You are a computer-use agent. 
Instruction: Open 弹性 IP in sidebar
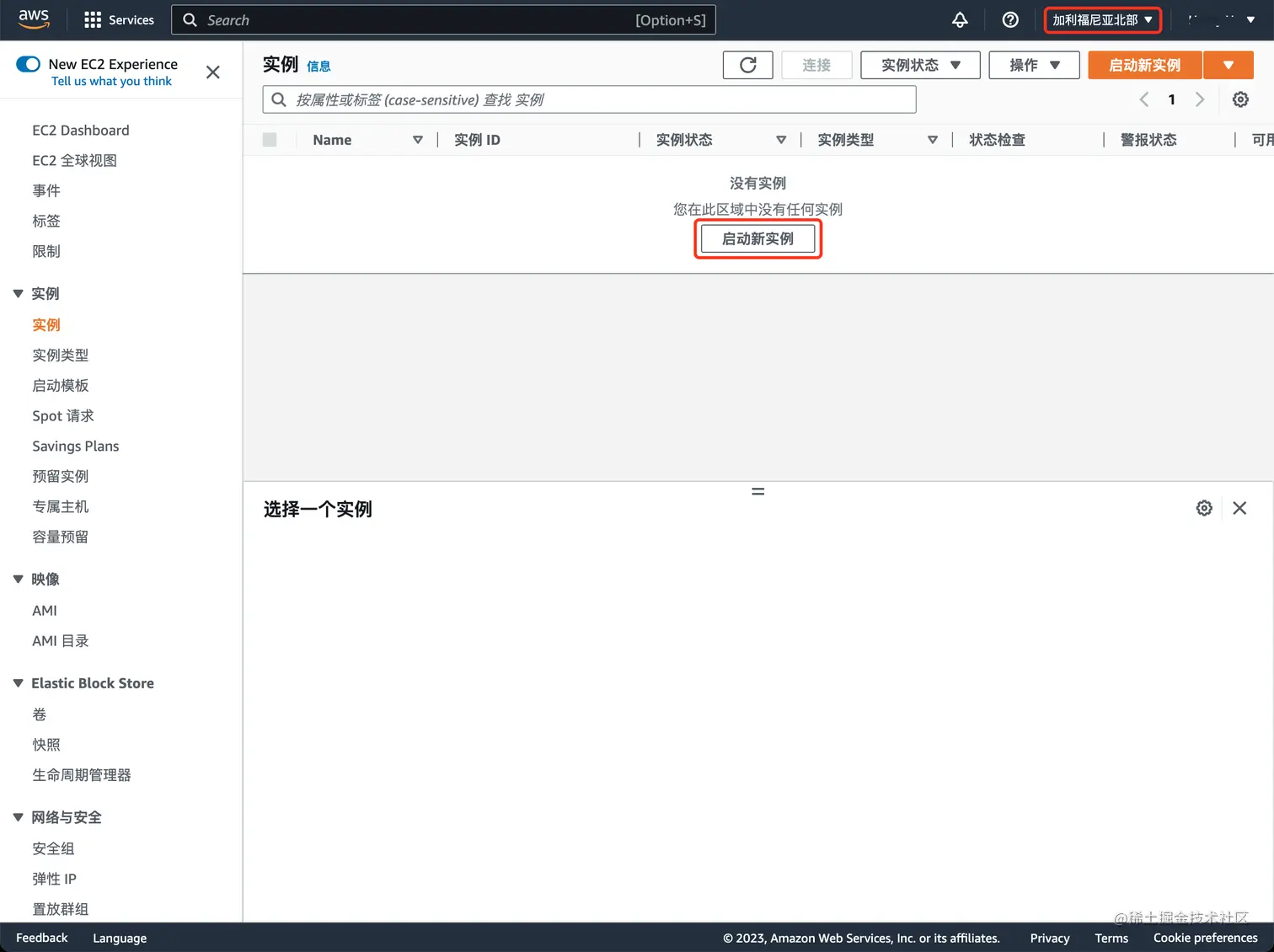pos(55,879)
